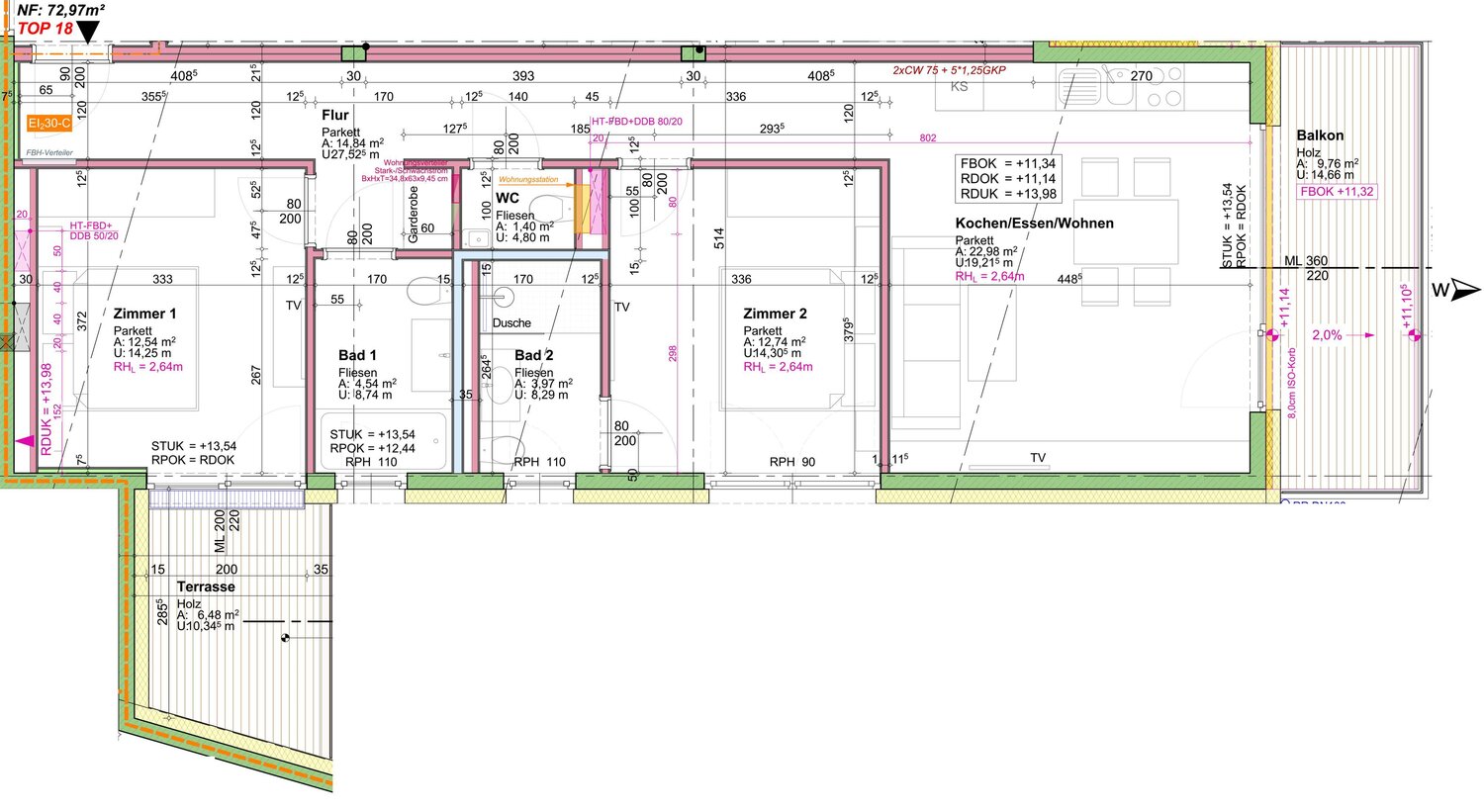The width and height of the screenshot is (1484, 812).
Task: Click the toilet symbol in Bad 1
Action: (423, 293)
